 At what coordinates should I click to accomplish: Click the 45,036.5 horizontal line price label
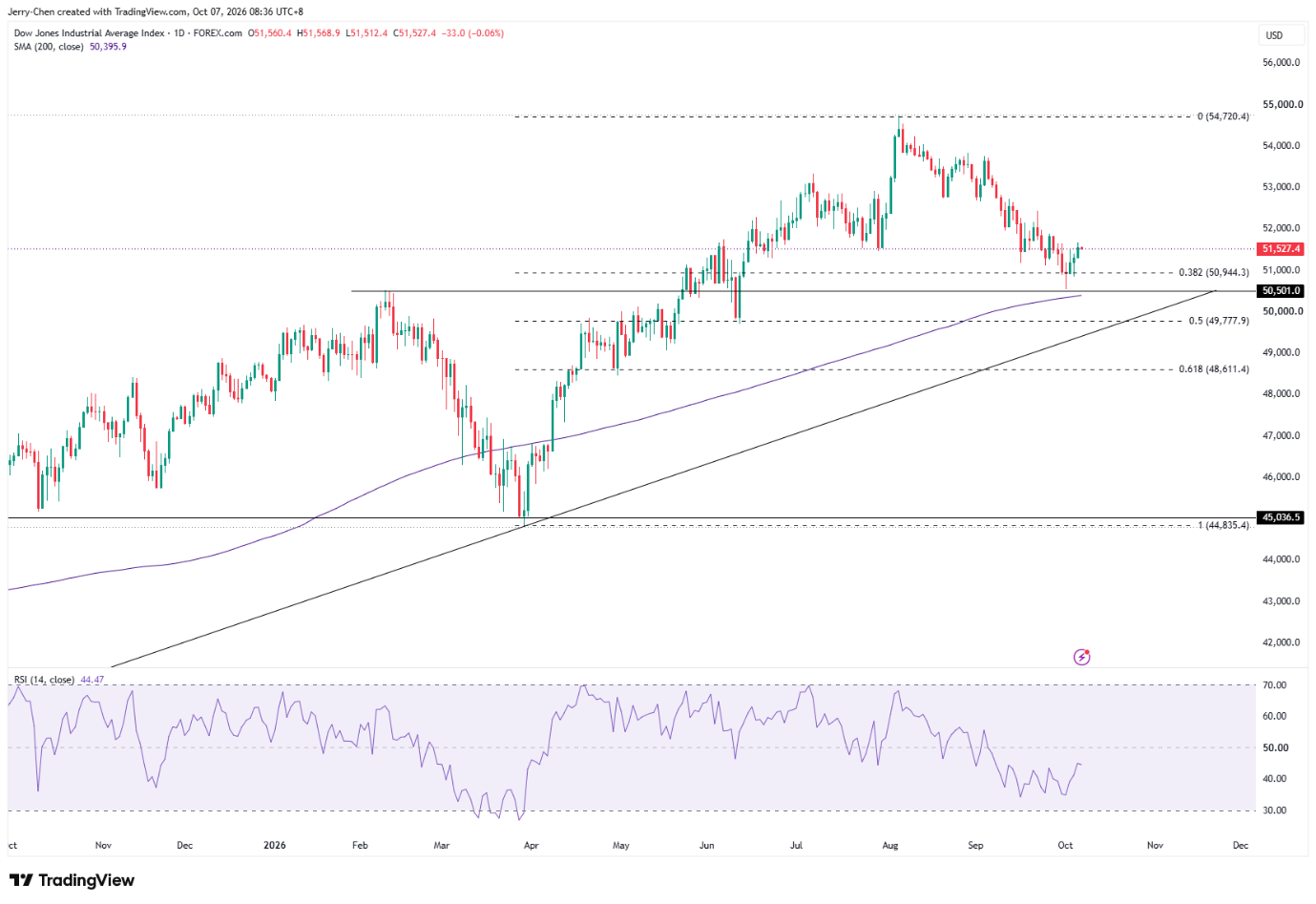pos(1281,517)
